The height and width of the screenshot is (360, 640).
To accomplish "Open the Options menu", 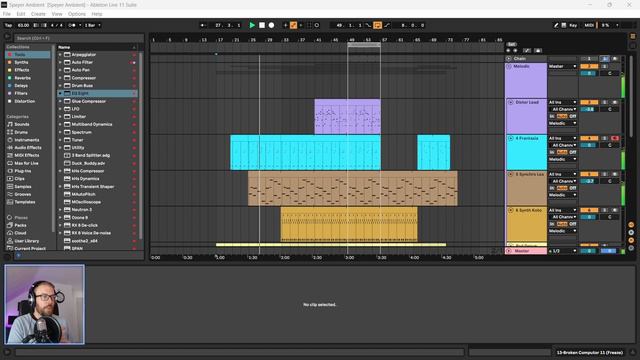I will (x=77, y=14).
